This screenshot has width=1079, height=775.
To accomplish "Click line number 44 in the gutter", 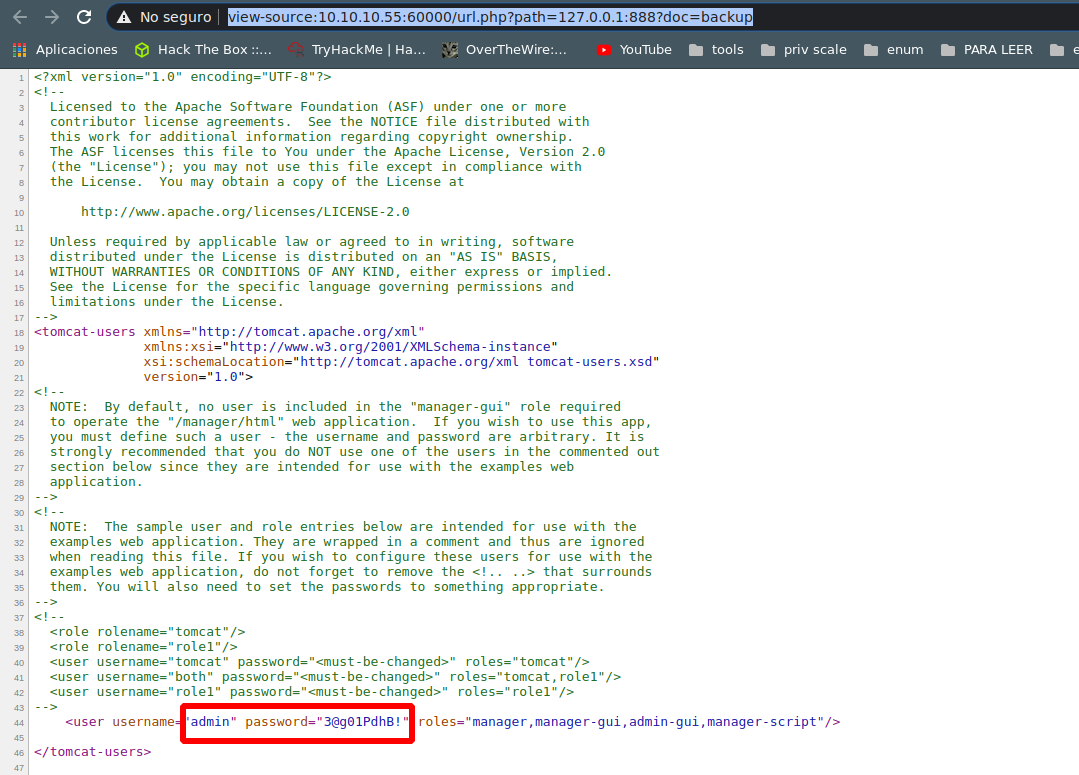I will click(19, 723).
